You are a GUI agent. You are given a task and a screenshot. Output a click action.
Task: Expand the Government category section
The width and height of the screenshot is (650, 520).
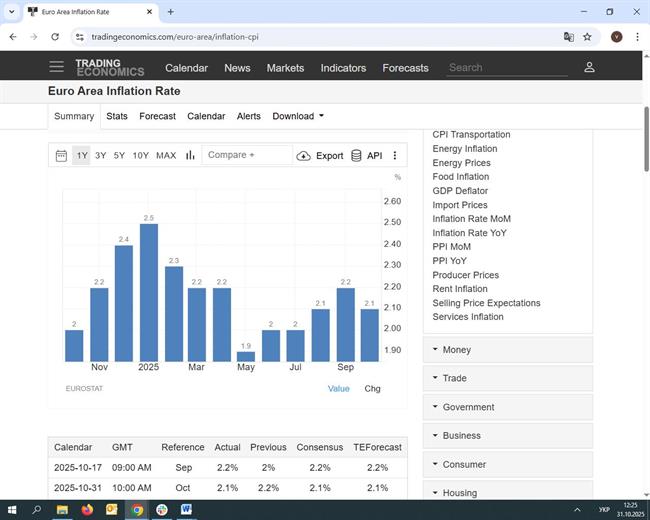tap(508, 407)
